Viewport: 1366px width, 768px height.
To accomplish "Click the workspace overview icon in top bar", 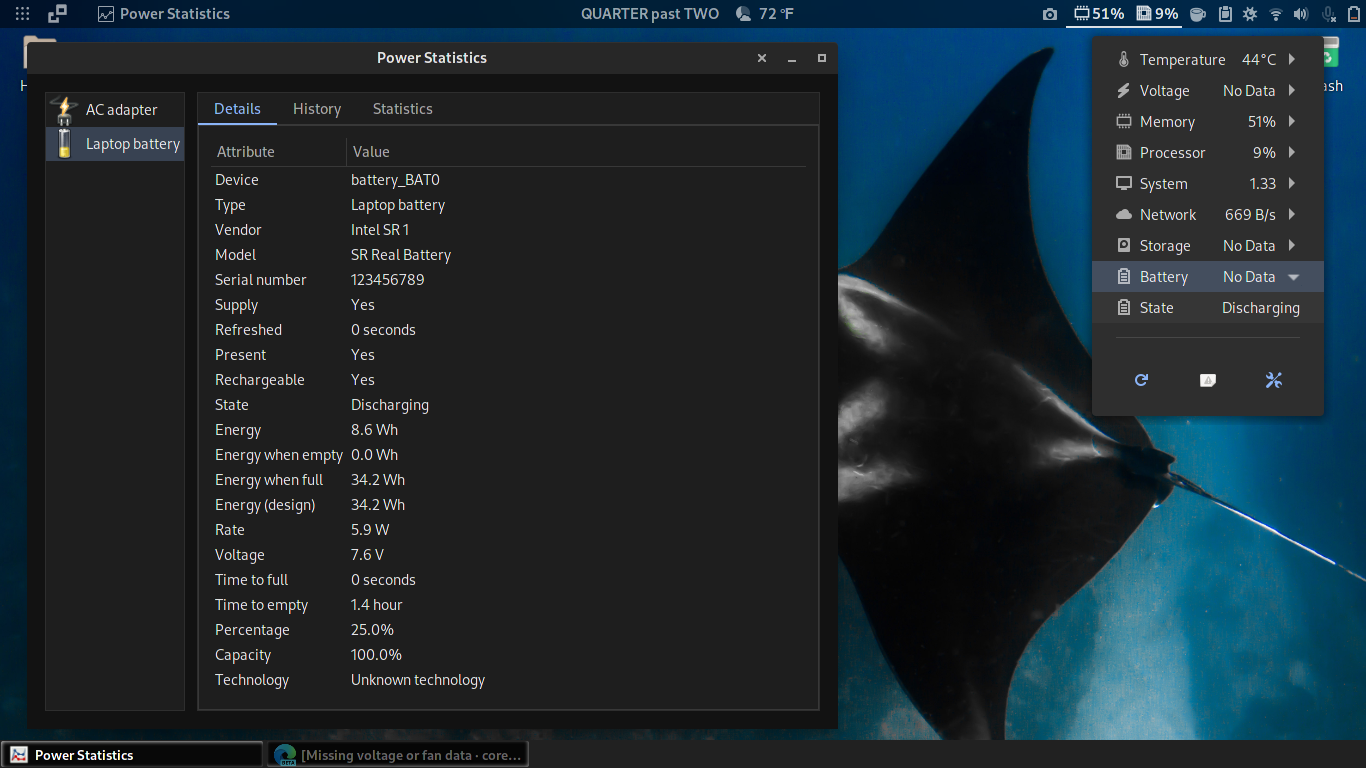I will pyautogui.click(x=58, y=14).
